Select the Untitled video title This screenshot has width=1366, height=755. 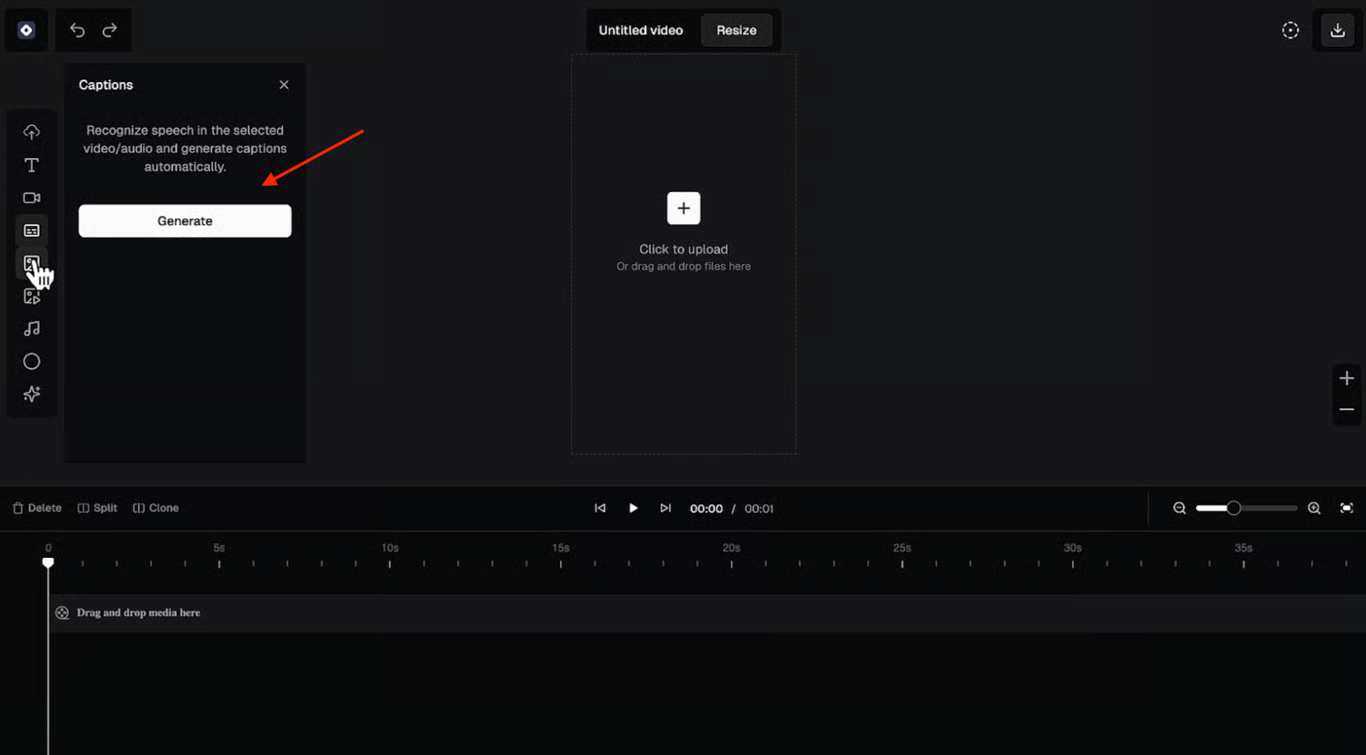point(640,30)
